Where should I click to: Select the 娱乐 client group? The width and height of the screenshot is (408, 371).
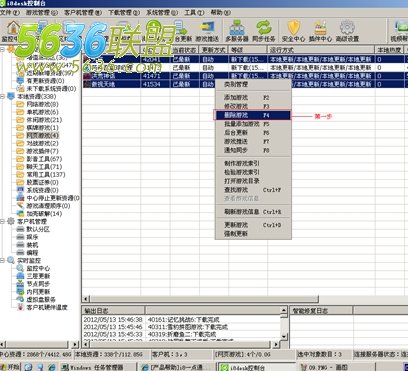[x=28, y=237]
